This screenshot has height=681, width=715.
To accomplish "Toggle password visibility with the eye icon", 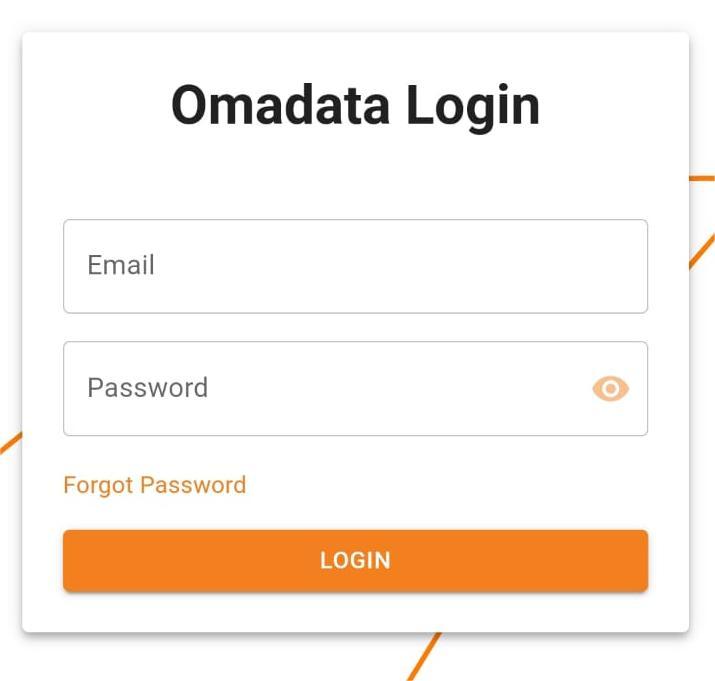I will [x=611, y=389].
